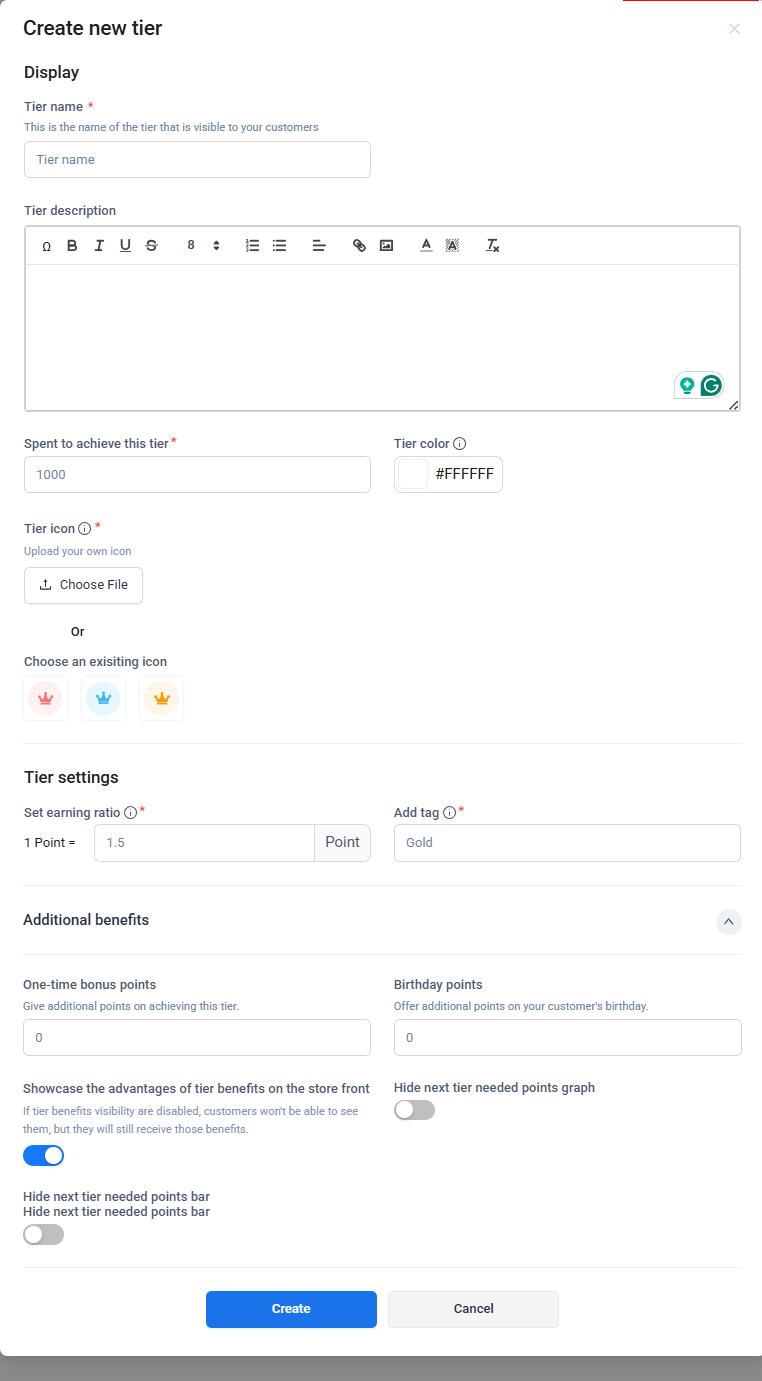Insert a link in tier description
This screenshot has height=1381, width=762.
[x=360, y=245]
